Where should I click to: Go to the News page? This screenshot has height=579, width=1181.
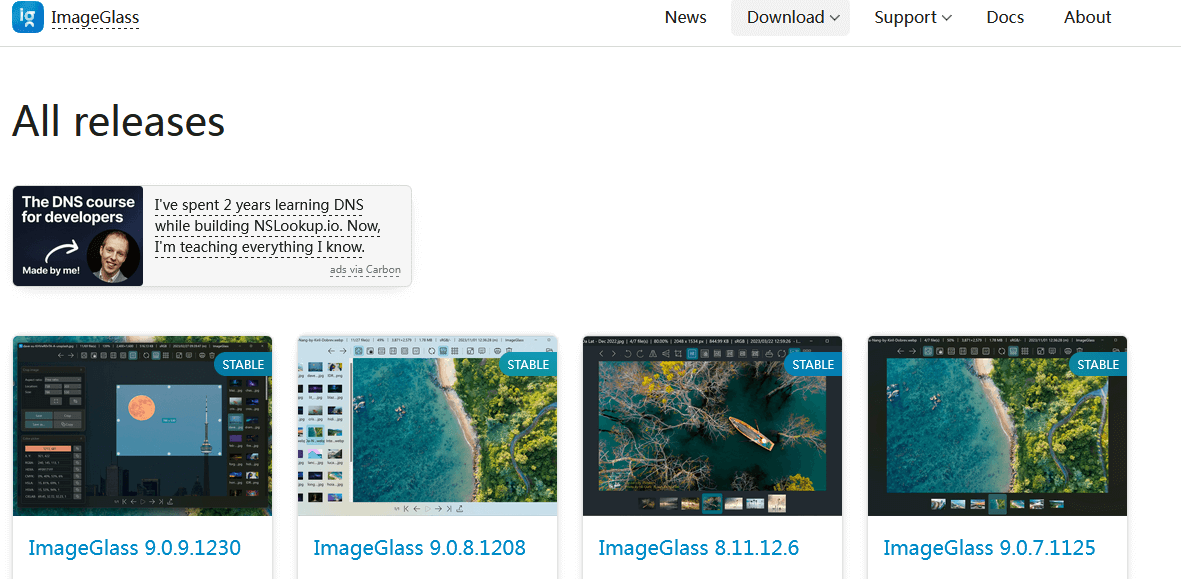click(x=685, y=17)
